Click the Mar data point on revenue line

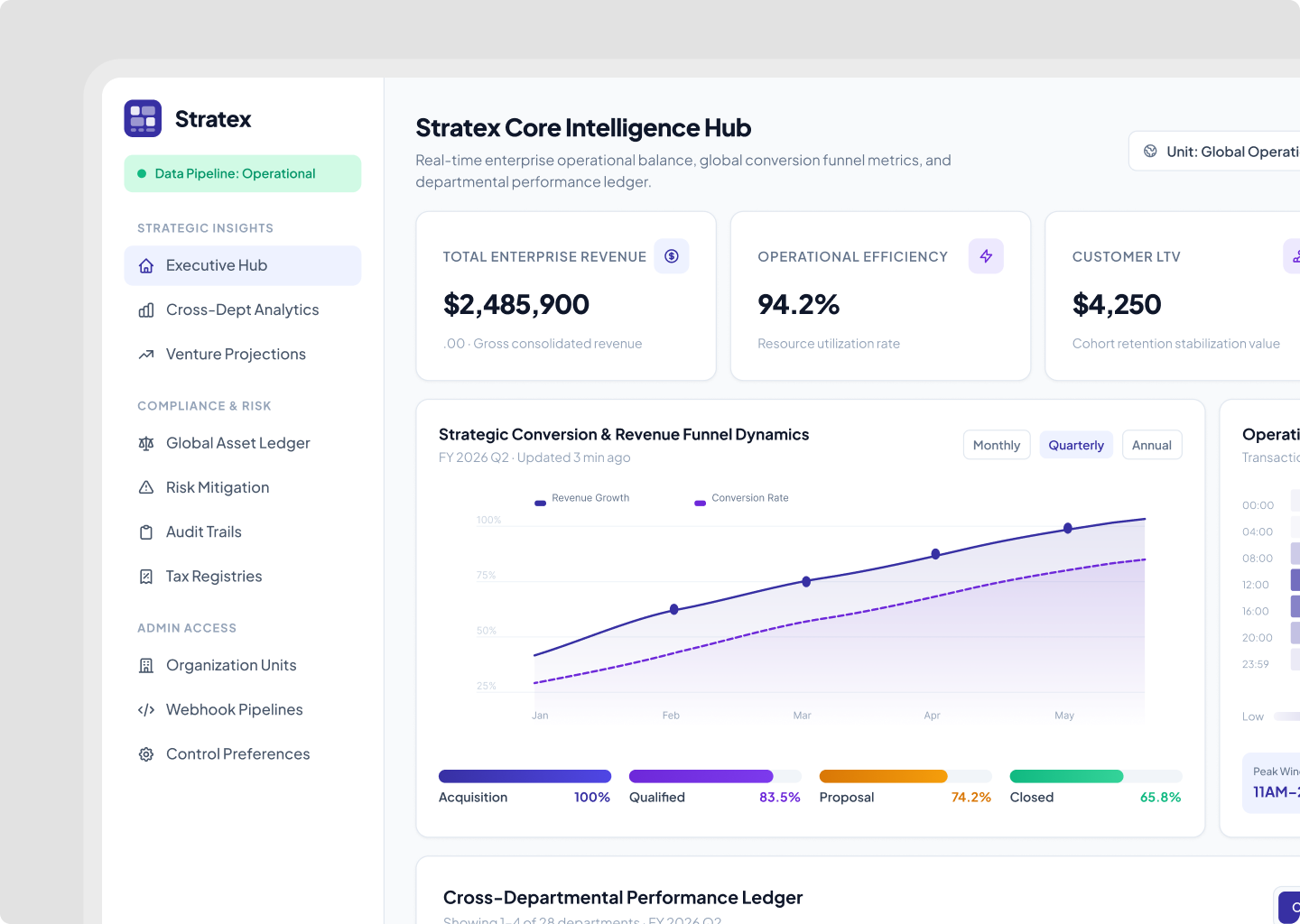(806, 582)
